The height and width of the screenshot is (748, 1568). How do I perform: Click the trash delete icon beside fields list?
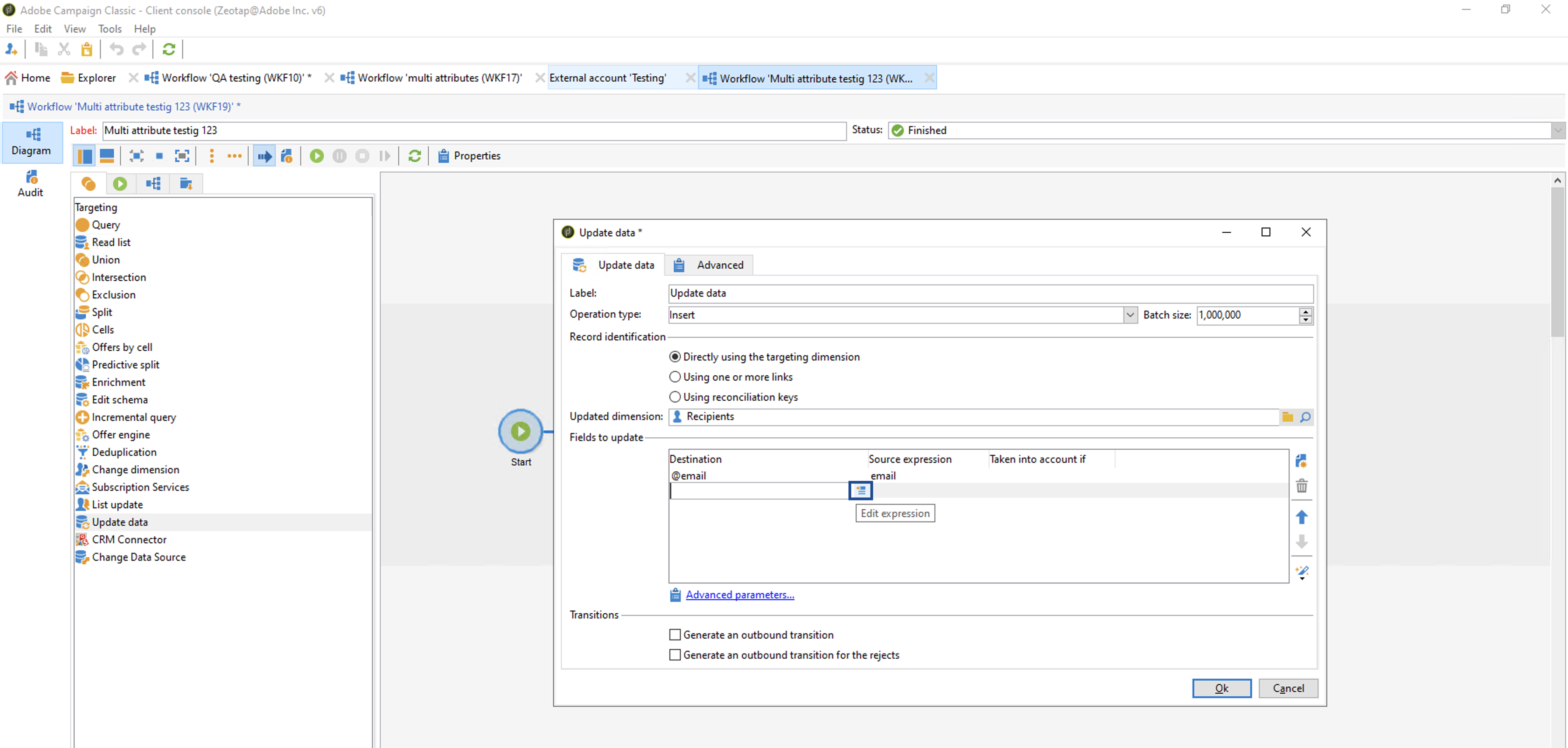[1302, 486]
